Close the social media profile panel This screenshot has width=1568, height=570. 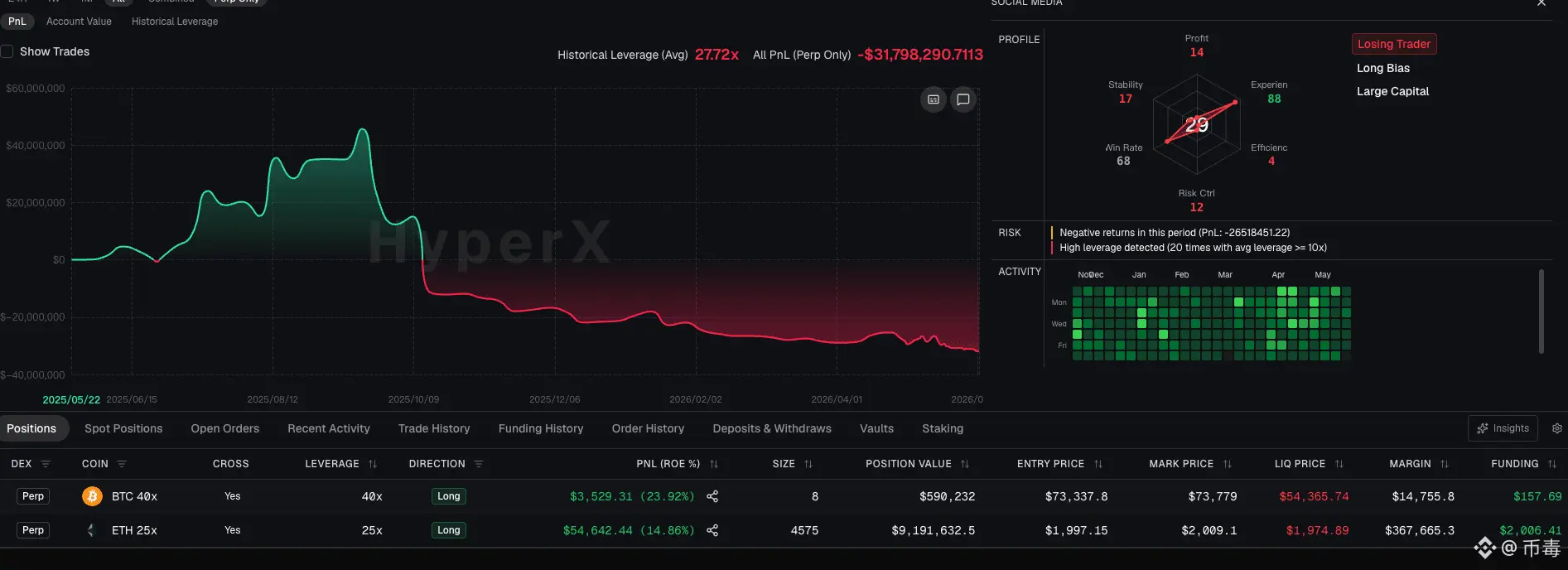[x=1541, y=3]
